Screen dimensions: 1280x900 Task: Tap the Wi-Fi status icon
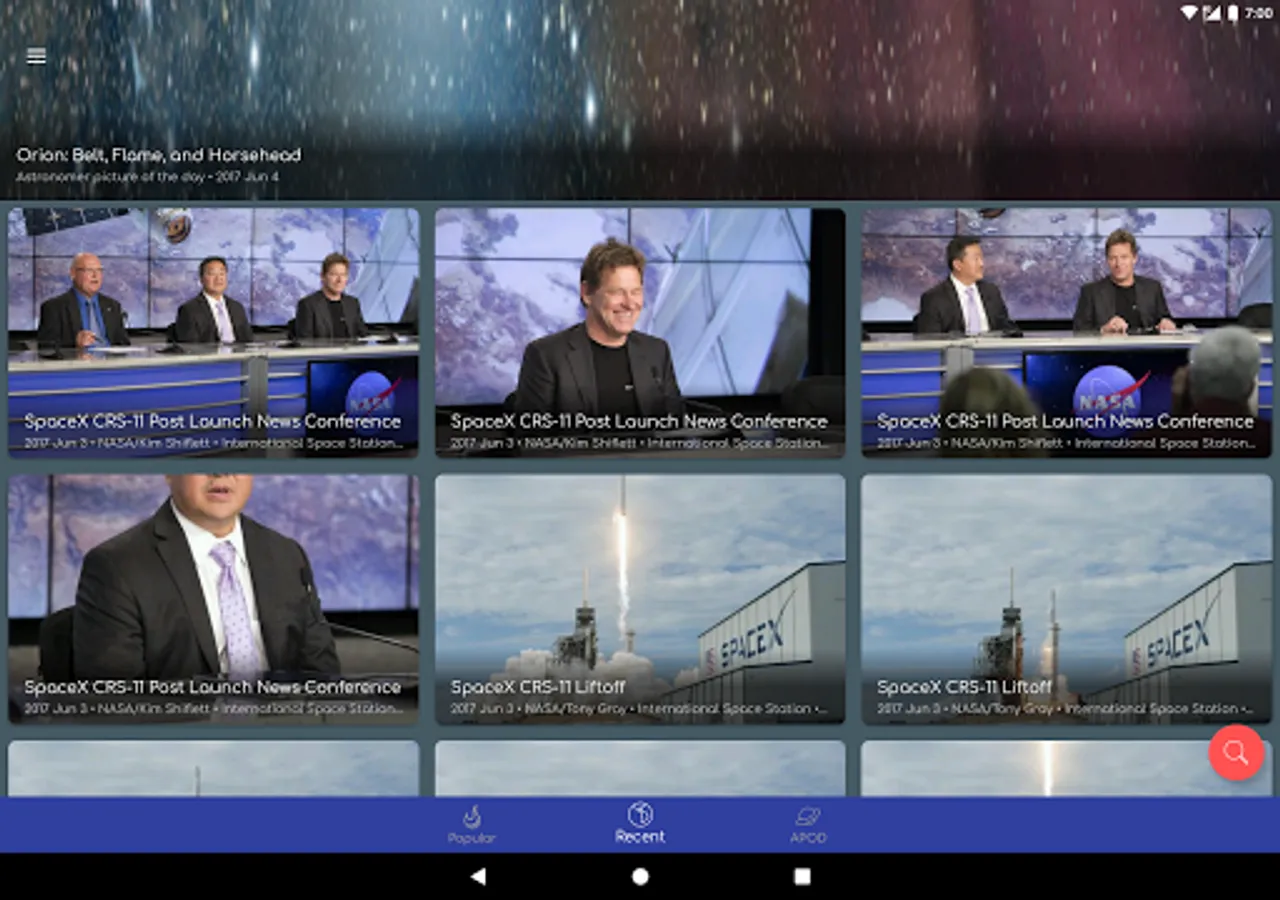(x=1189, y=13)
